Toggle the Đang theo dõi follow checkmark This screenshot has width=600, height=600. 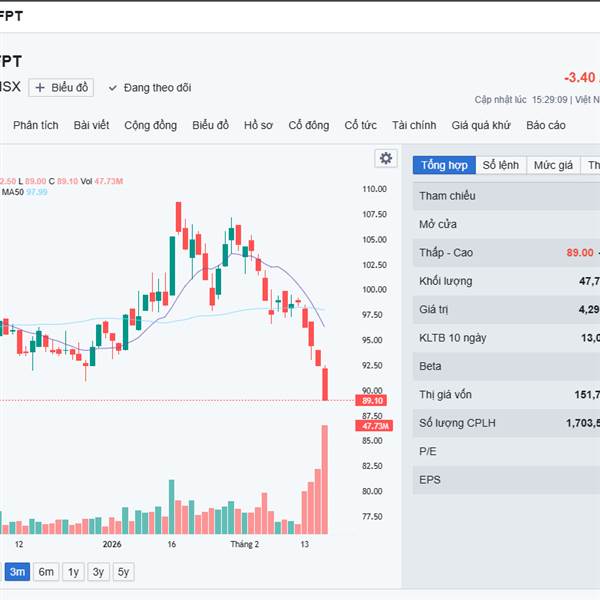pos(113,88)
